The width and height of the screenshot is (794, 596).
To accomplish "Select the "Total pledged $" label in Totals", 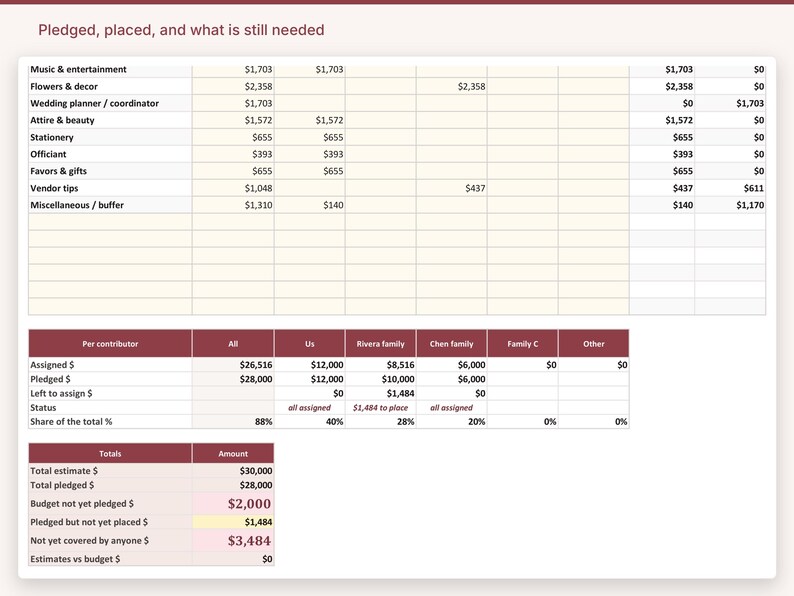I will pyautogui.click(x=62, y=485).
